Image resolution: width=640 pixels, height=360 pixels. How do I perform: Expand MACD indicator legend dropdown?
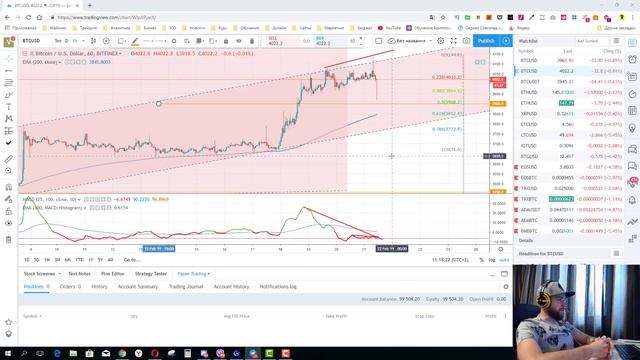(79, 200)
